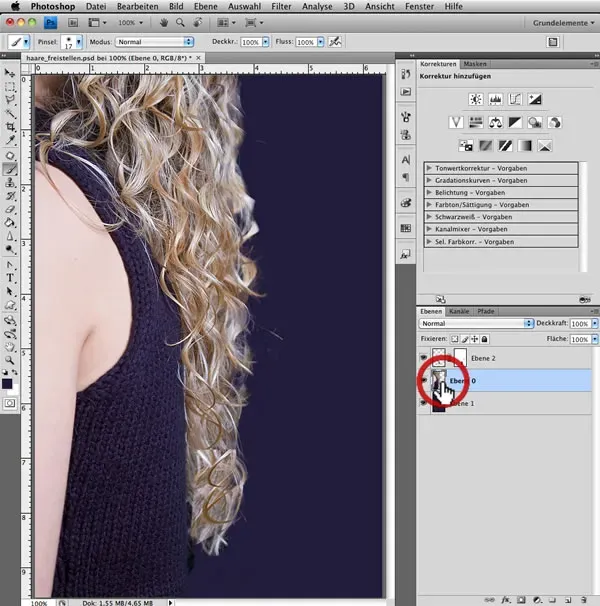The image size is (600, 606).
Task: Expand Farbton/Sättigung – Vorgaben presets
Action: pos(429,204)
